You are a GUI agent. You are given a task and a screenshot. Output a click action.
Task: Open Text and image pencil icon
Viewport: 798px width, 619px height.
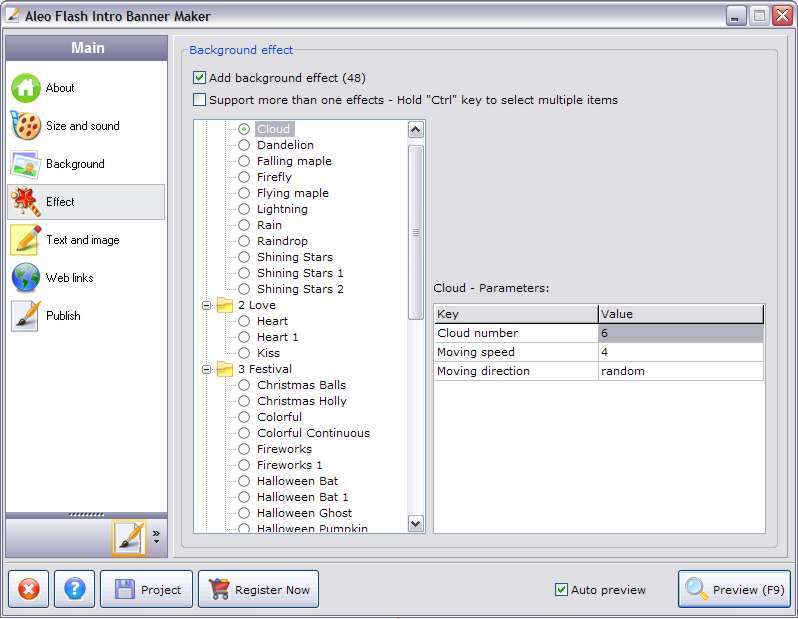(x=26, y=240)
